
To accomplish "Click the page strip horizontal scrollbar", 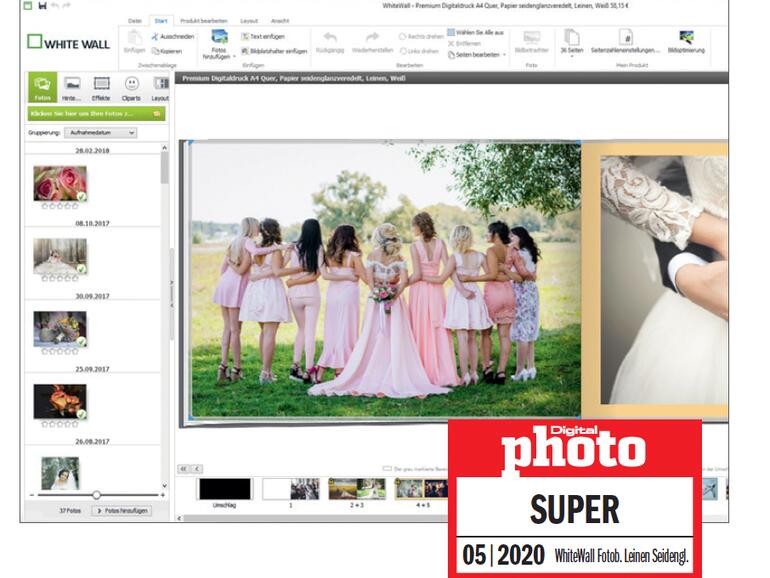I will 314,518.
